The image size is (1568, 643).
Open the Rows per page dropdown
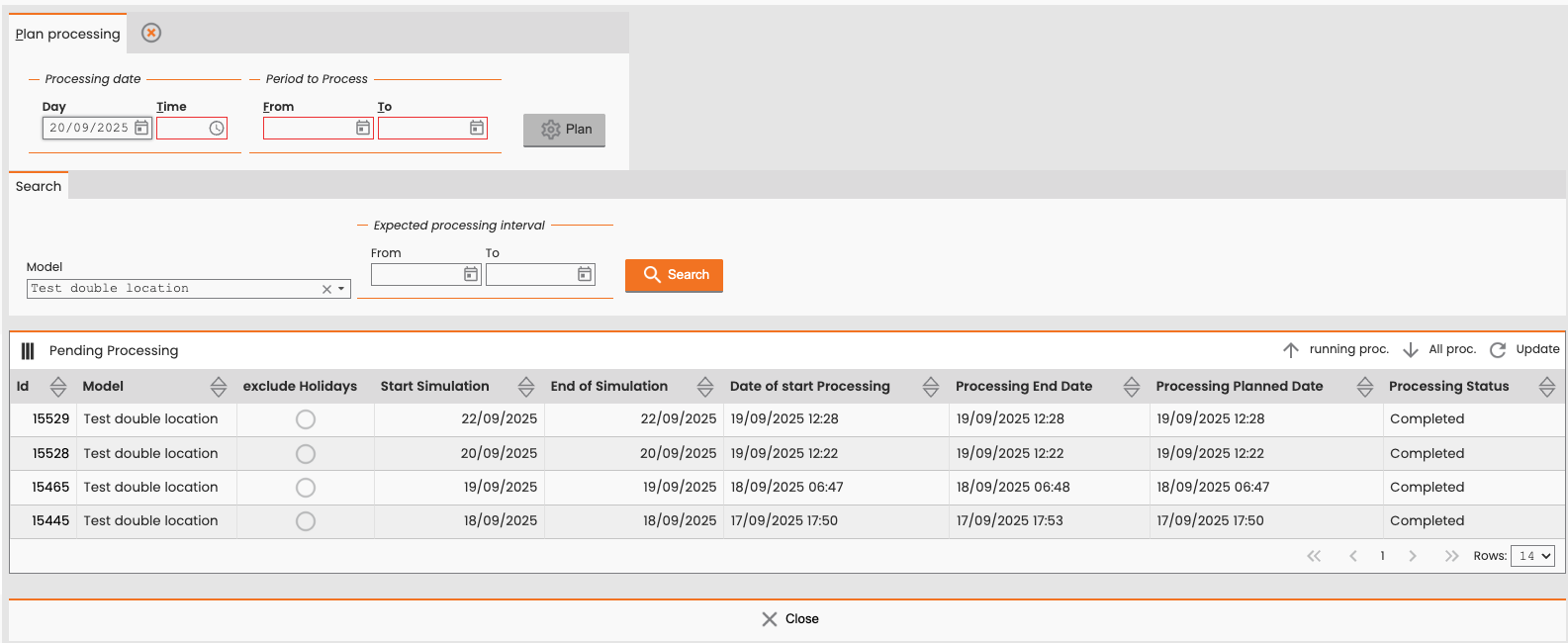point(1532,556)
